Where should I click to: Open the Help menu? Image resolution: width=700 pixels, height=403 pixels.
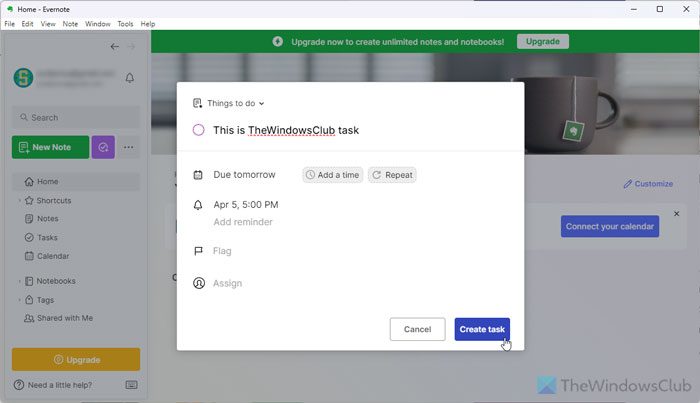click(x=148, y=24)
